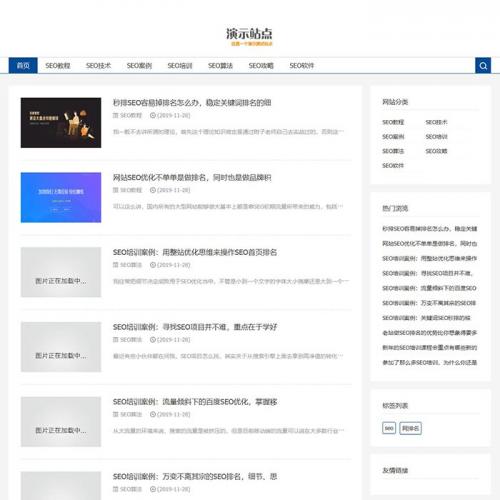This screenshot has width=500, height=500.
Task: Click category icon under 流量倾斜下的百度SEO article
Action: (116, 414)
